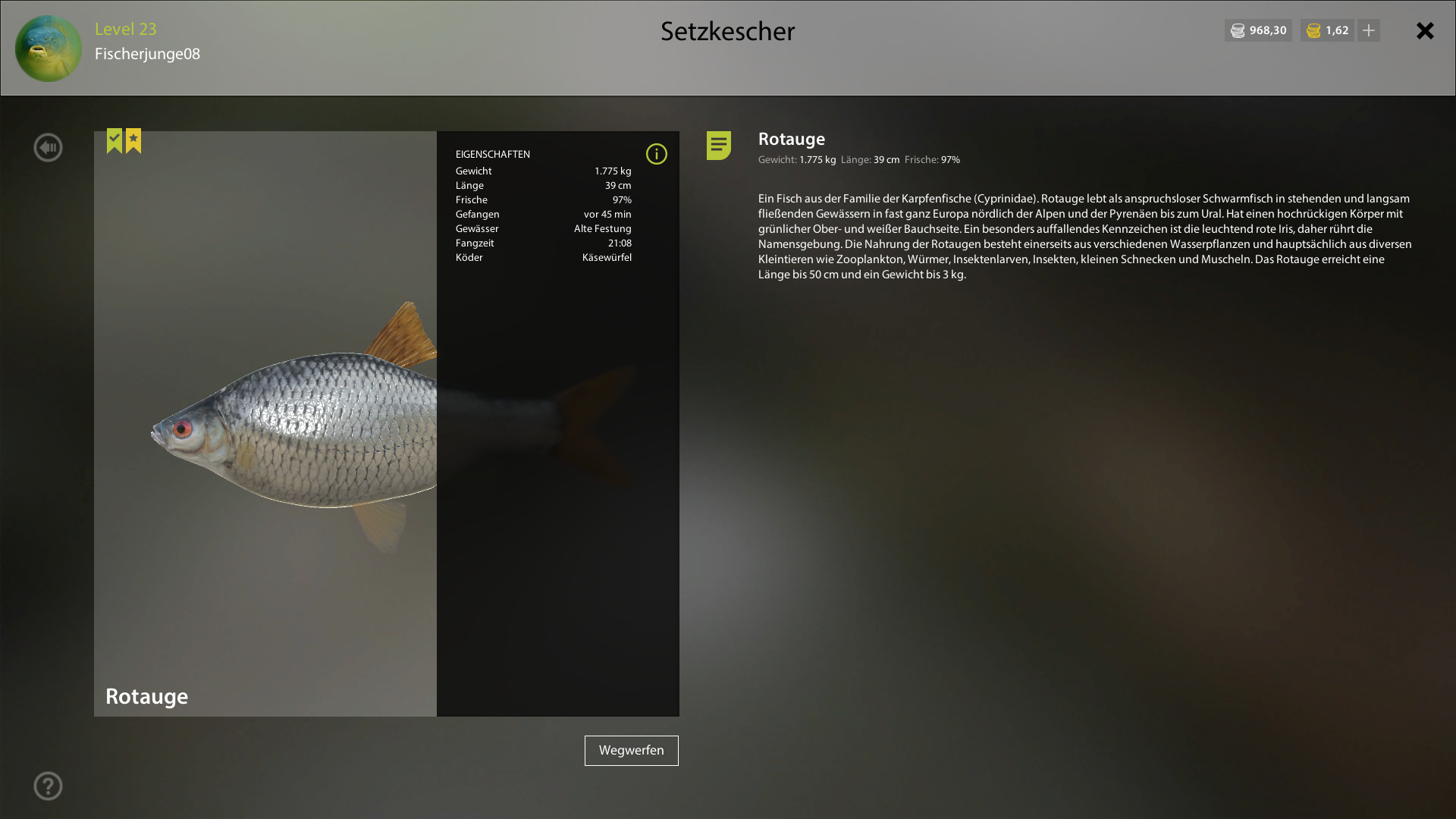Viewport: 1456px width, 819px height.
Task: Click the silver coins icon
Action: 1238,31
